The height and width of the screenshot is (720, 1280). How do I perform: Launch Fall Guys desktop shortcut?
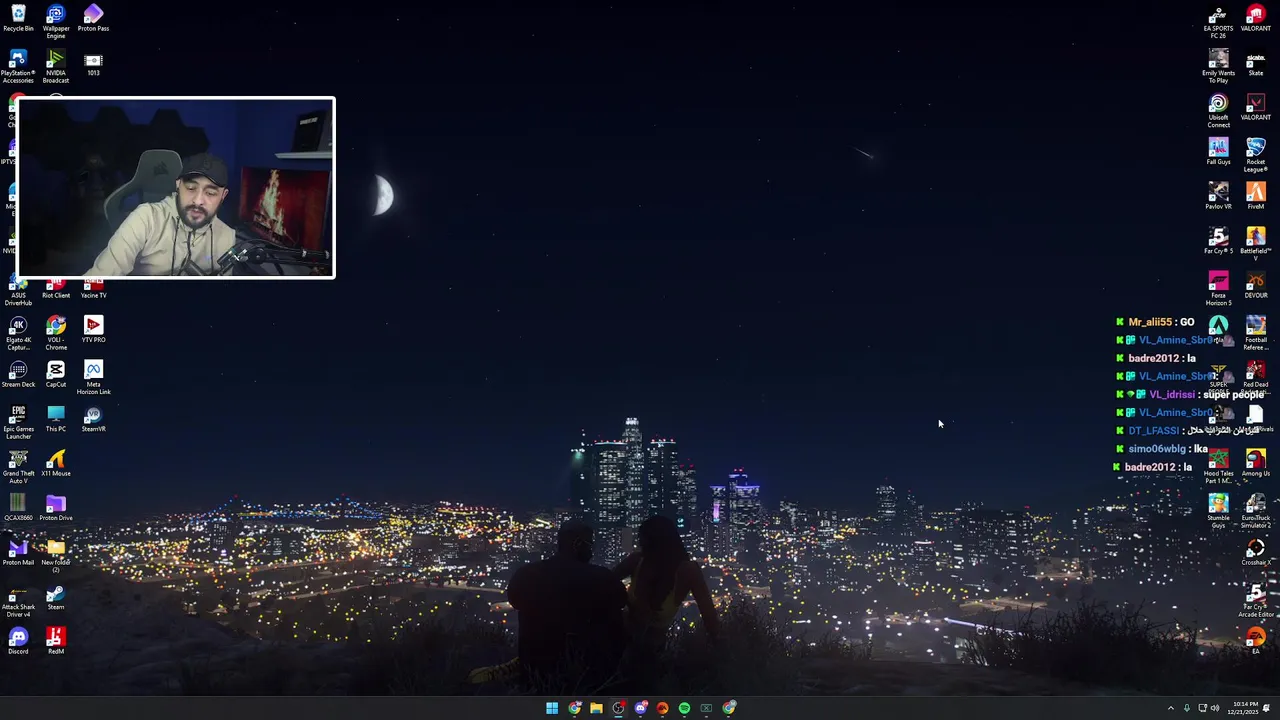1218,152
